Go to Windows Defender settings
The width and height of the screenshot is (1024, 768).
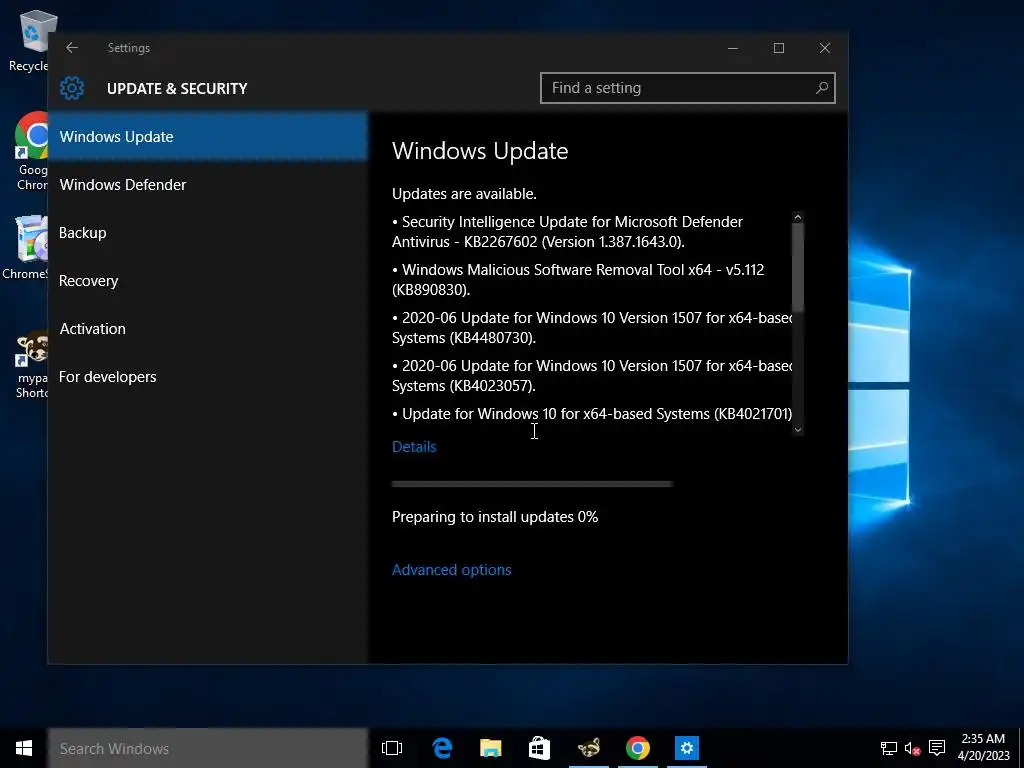[208, 185]
